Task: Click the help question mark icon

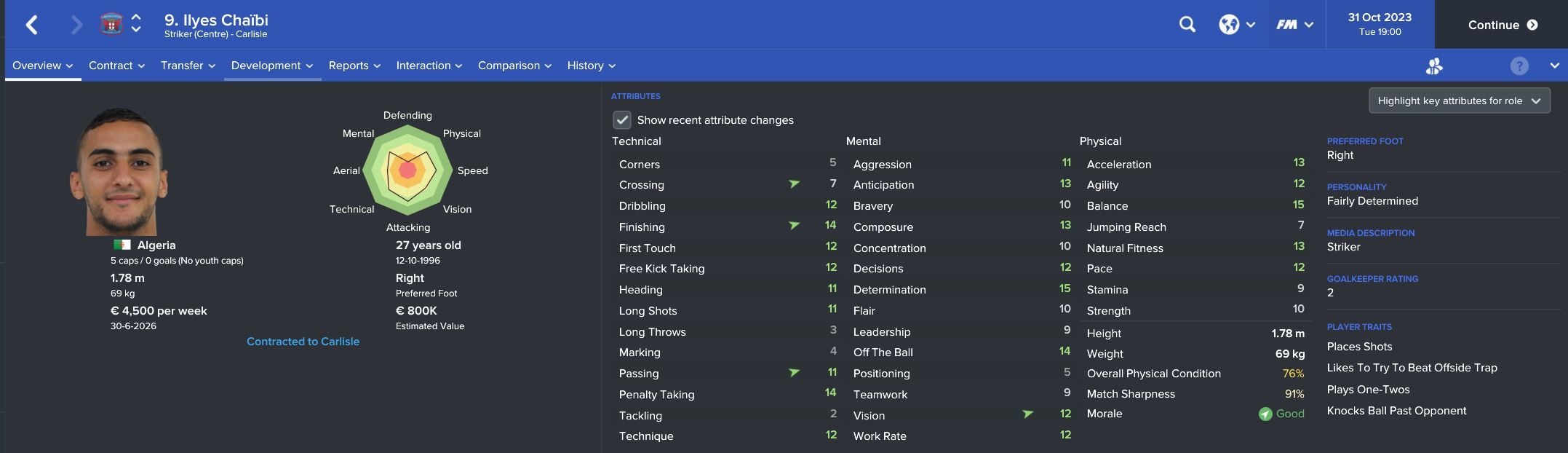Action: pyautogui.click(x=1519, y=66)
